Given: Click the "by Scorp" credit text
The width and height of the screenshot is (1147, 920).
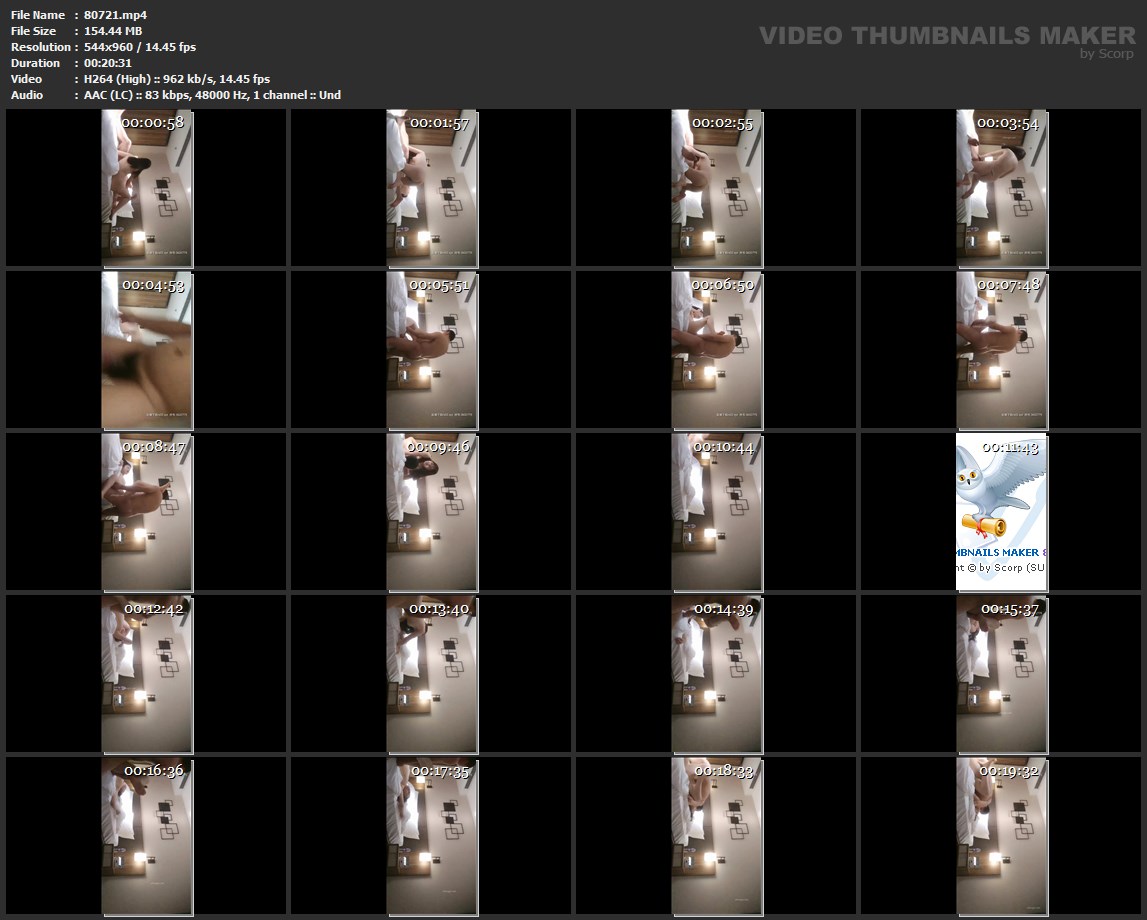Looking at the screenshot, I should tap(1106, 54).
